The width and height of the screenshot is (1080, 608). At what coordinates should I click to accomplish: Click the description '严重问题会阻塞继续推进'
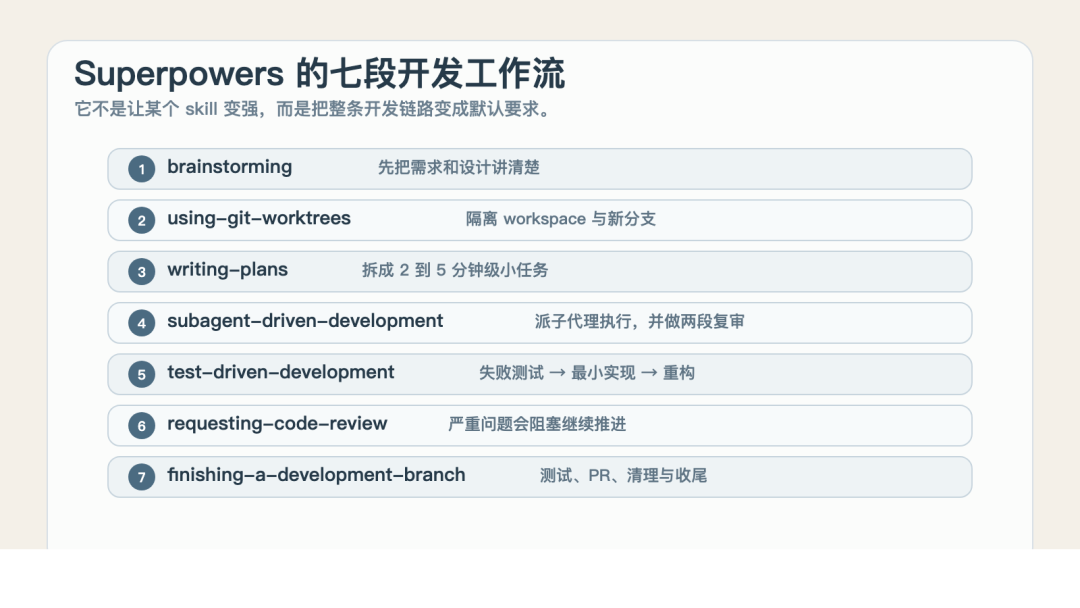click(x=537, y=424)
